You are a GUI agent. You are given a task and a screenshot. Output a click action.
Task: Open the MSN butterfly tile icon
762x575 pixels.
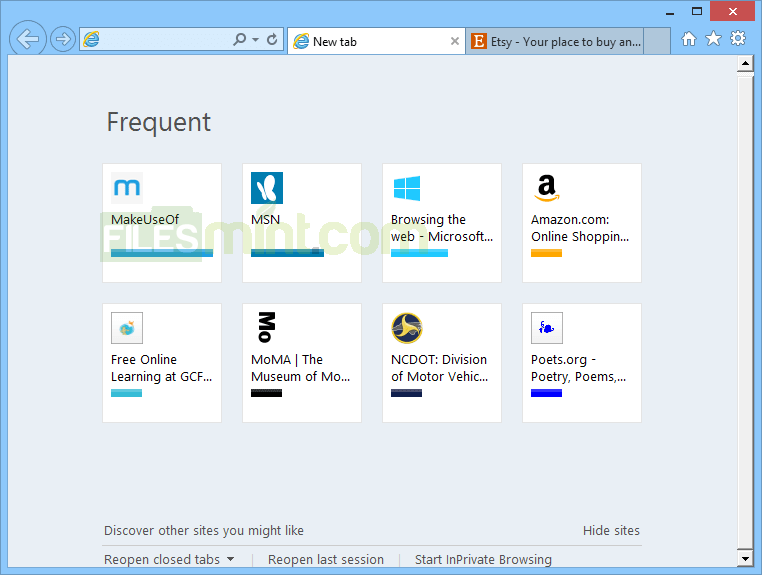point(267,188)
